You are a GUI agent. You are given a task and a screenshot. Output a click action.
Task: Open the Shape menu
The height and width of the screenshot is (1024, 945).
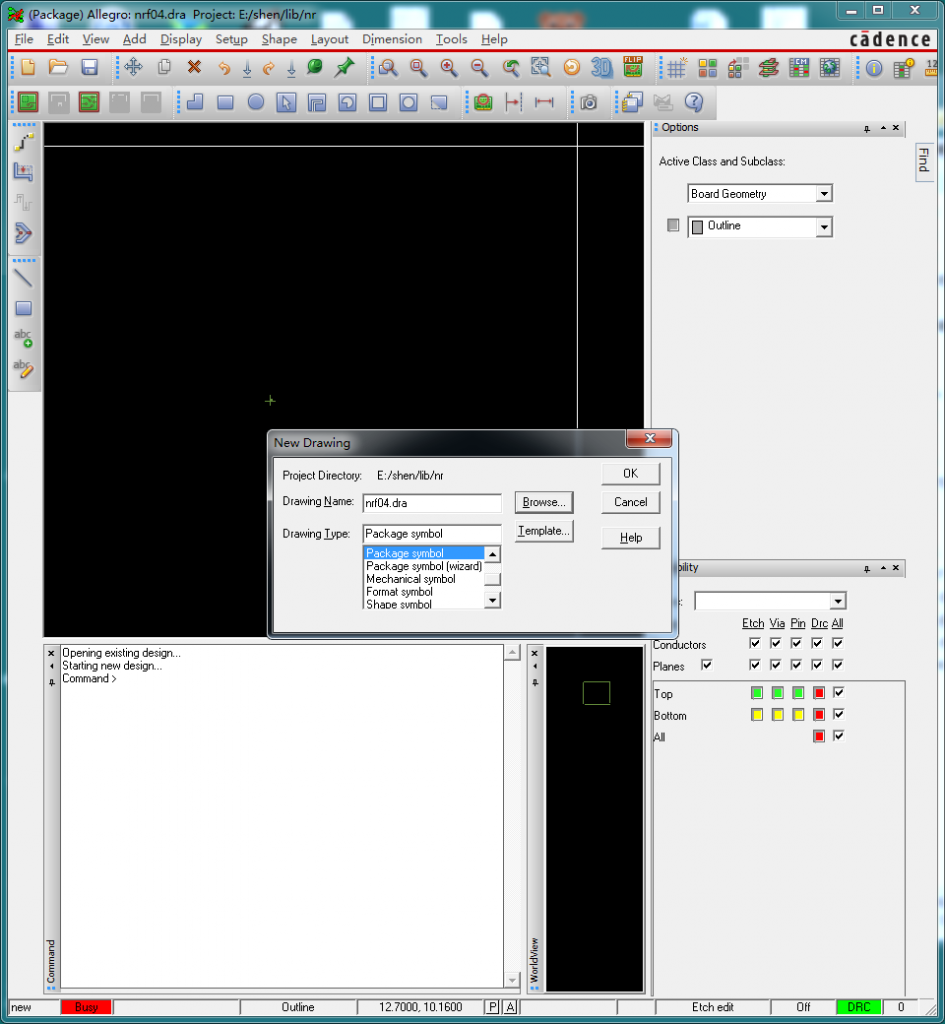tap(279, 39)
